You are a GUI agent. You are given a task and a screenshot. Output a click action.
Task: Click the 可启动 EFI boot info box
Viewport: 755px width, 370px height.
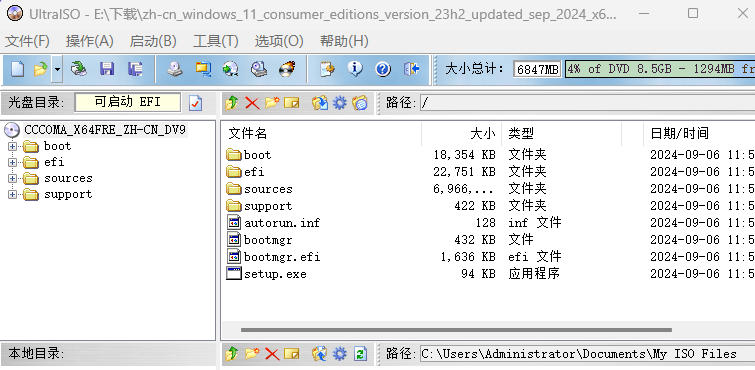coord(128,102)
